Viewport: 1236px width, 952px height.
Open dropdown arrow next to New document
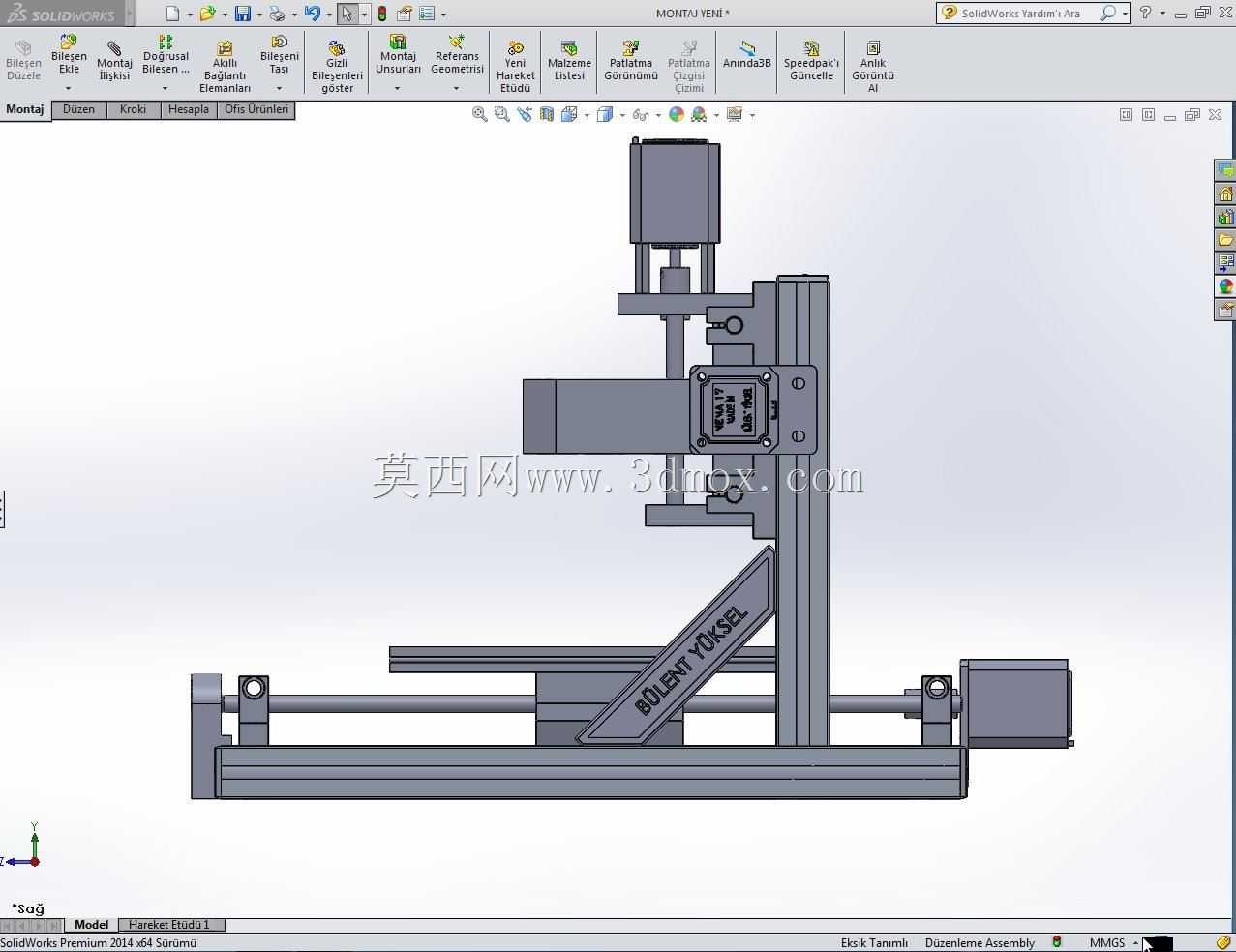click(190, 15)
